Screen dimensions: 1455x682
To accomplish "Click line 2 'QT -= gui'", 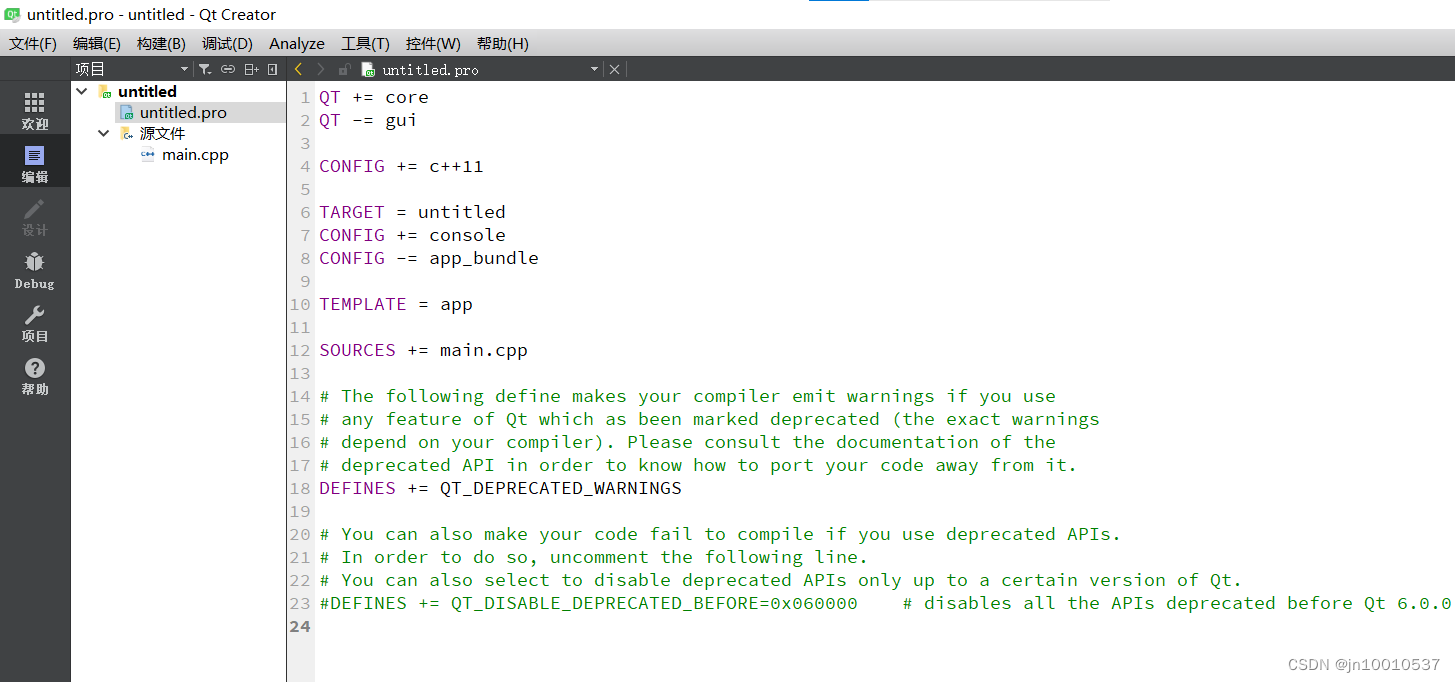I will tap(368, 120).
